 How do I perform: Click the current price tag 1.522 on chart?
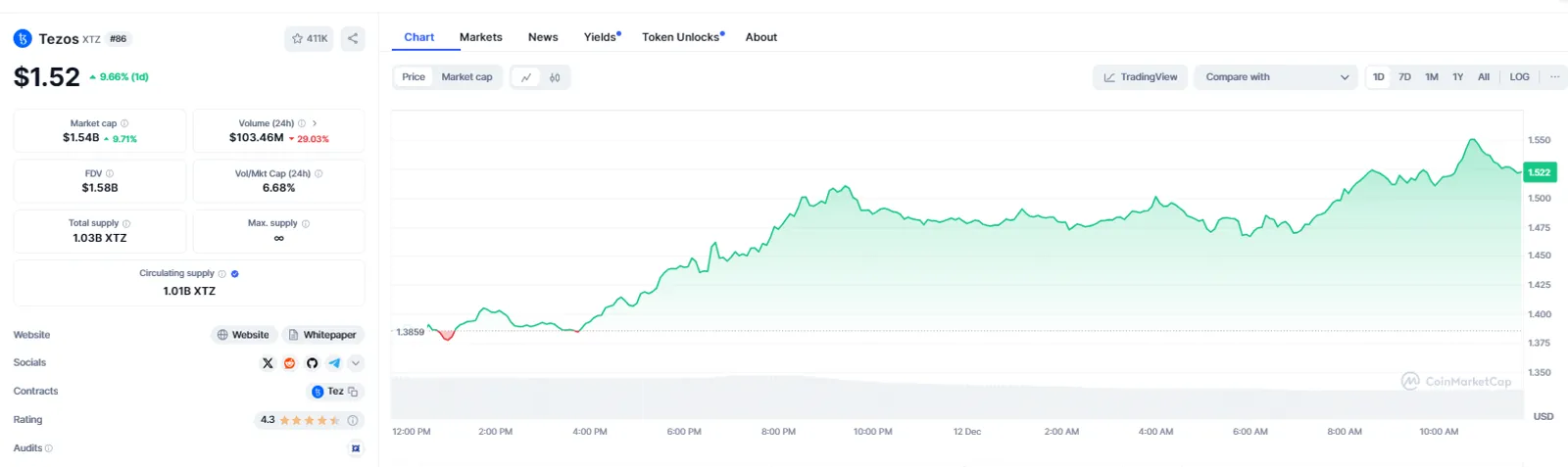[x=1540, y=172]
